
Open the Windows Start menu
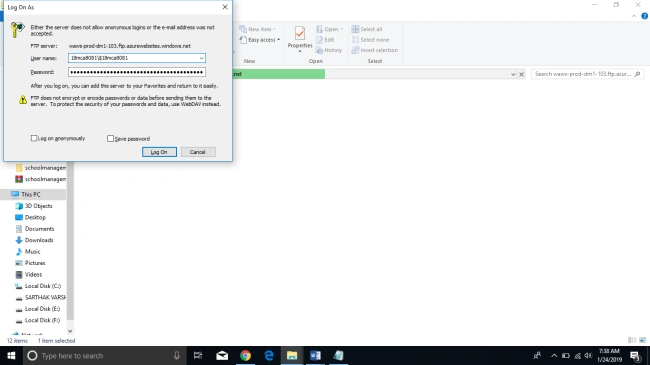pos(11,355)
